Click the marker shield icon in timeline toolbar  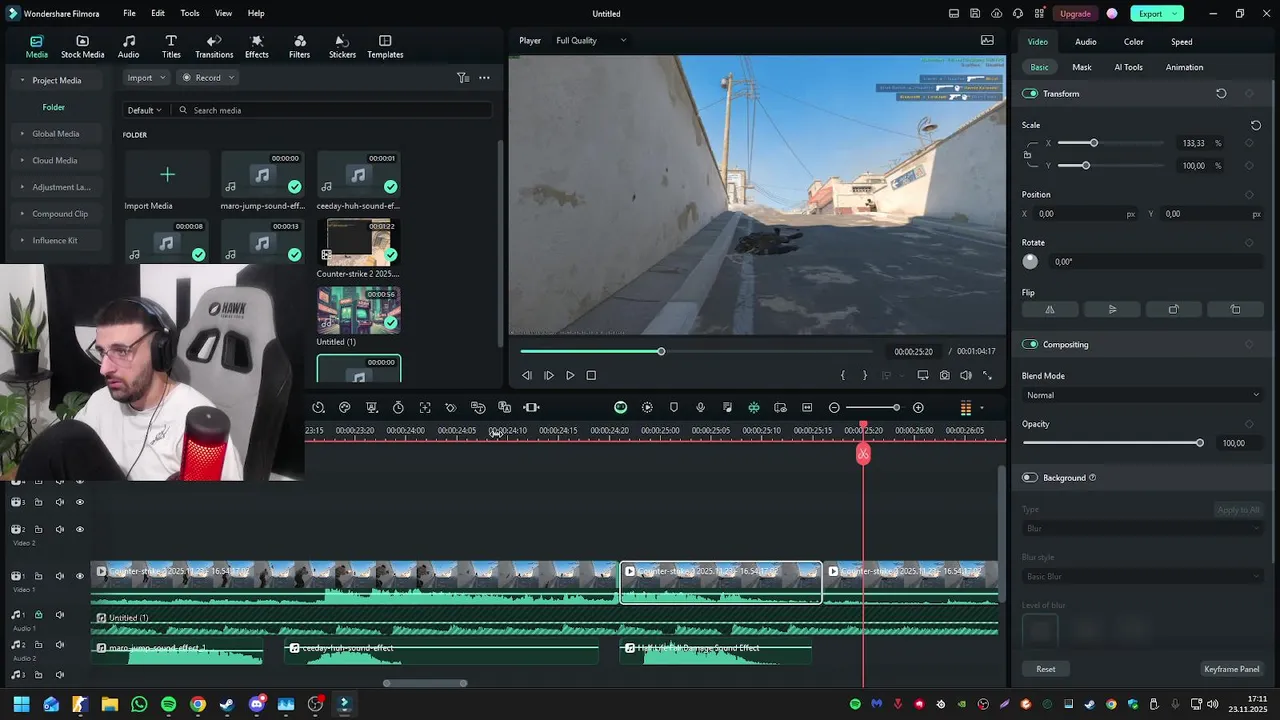[x=674, y=408]
